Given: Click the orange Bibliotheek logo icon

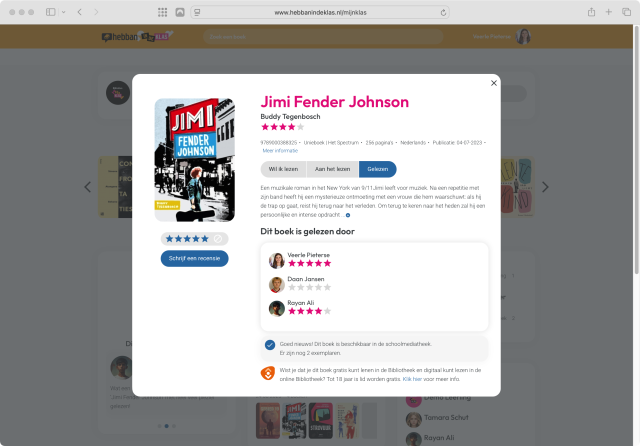Looking at the screenshot, I should (267, 373).
